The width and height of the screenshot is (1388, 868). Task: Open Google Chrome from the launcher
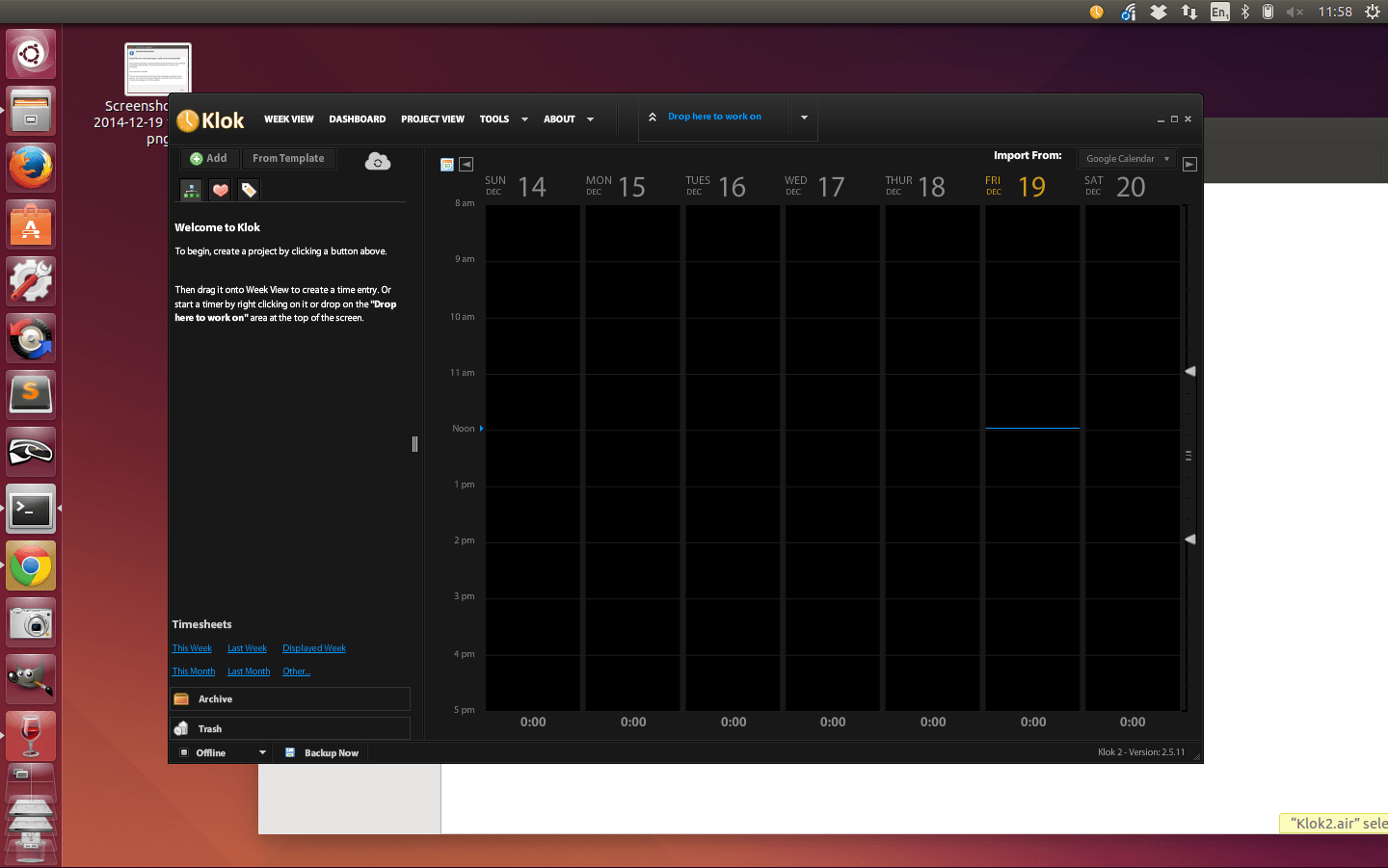point(31,566)
